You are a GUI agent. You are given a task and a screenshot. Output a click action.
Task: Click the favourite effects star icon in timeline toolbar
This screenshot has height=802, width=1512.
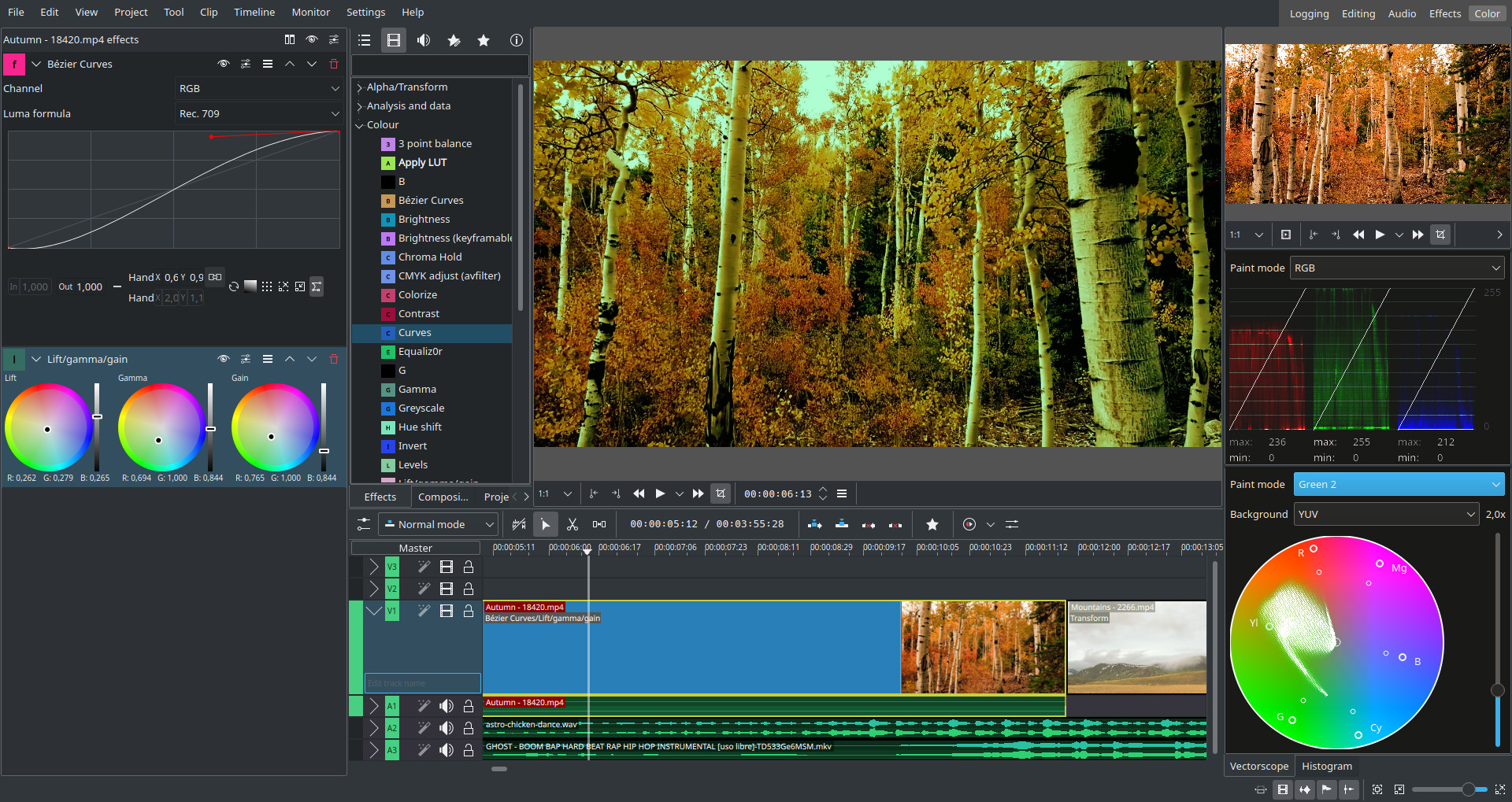(x=932, y=524)
